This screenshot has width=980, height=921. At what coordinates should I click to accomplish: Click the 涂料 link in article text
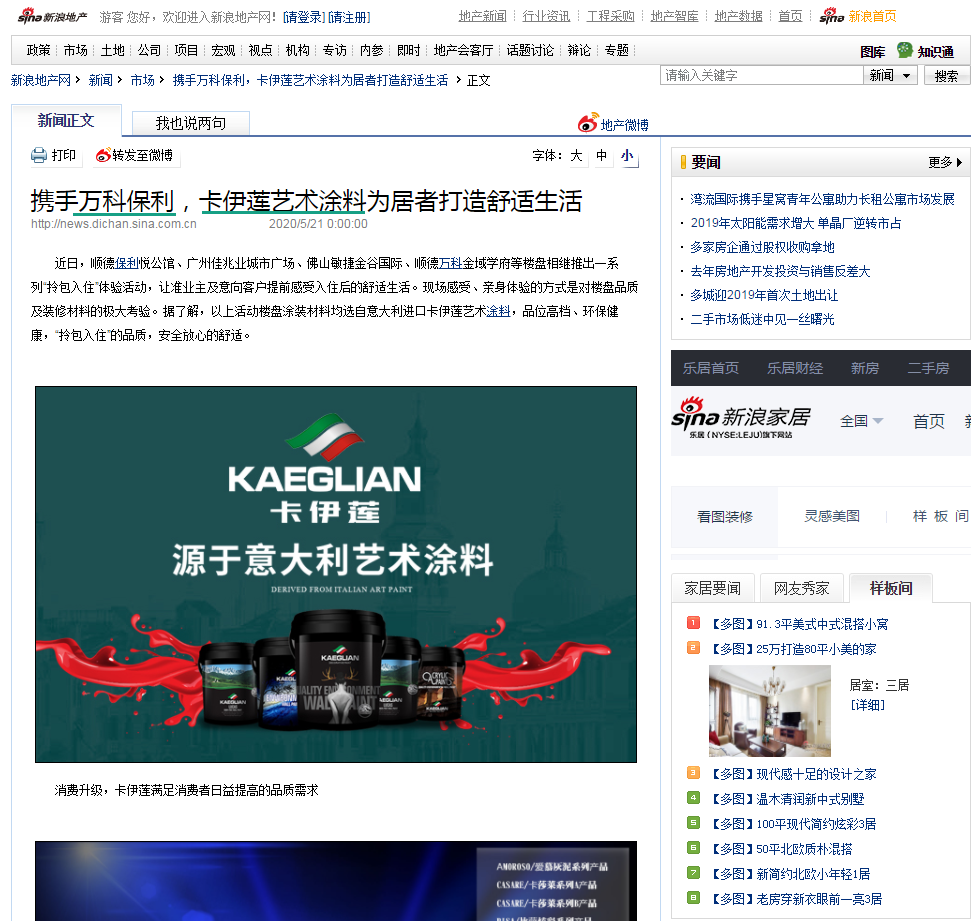499,311
